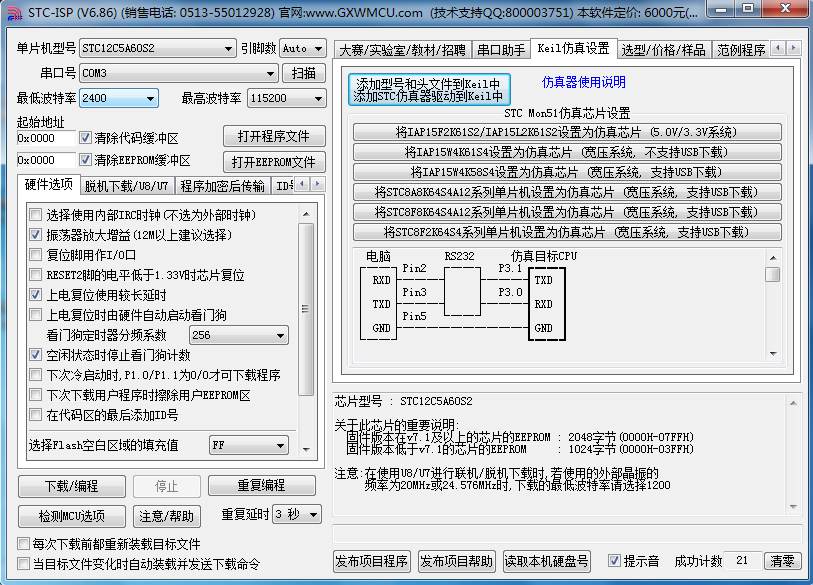Click hardware options vertical scrollbar thumb

[306, 309]
